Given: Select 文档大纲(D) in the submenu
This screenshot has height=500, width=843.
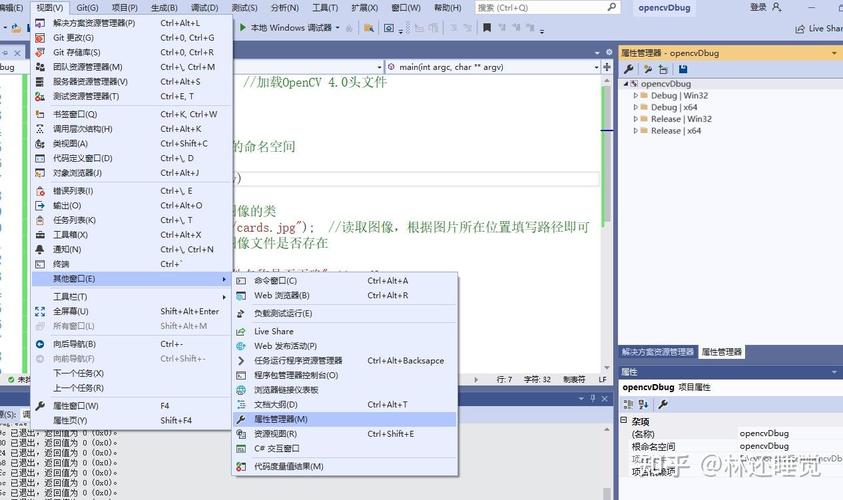Looking at the screenshot, I should 345,405.
